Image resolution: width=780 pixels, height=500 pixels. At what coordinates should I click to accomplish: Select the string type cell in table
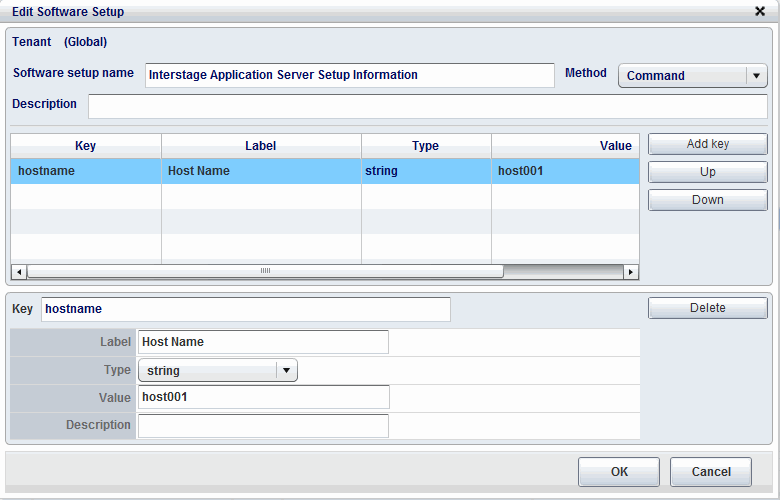(x=426, y=171)
